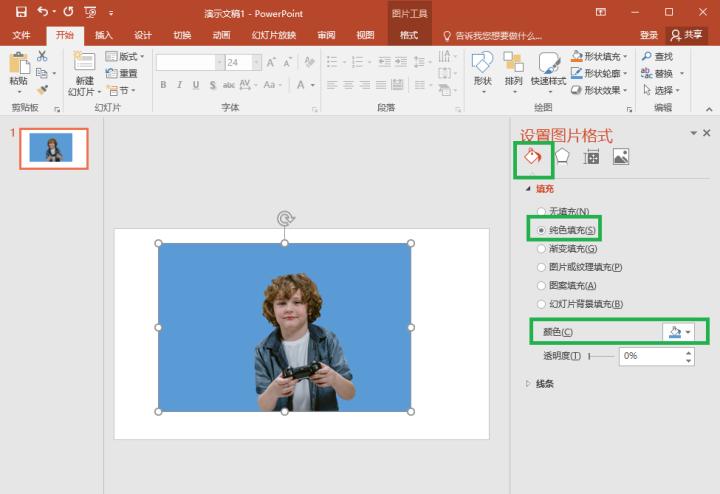Decrease font size with the small A icon

287,62
